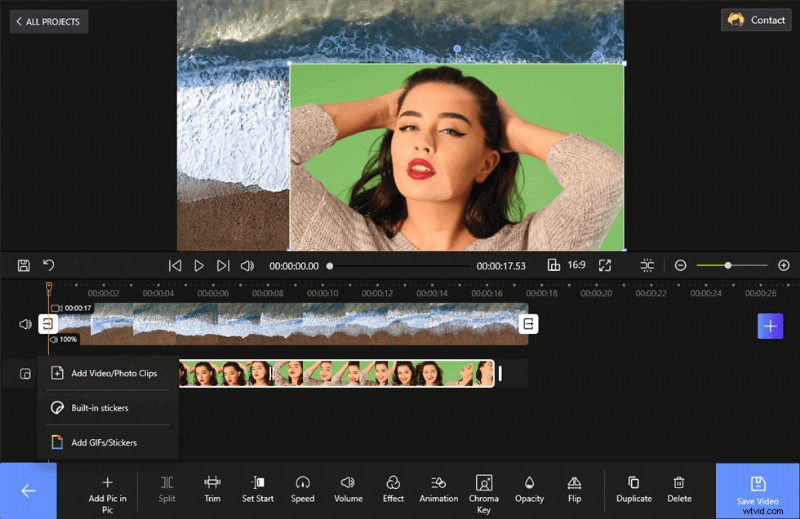Open the 16:9 aspect ratio selector
Viewport: 800px width, 519px height.
click(x=567, y=265)
